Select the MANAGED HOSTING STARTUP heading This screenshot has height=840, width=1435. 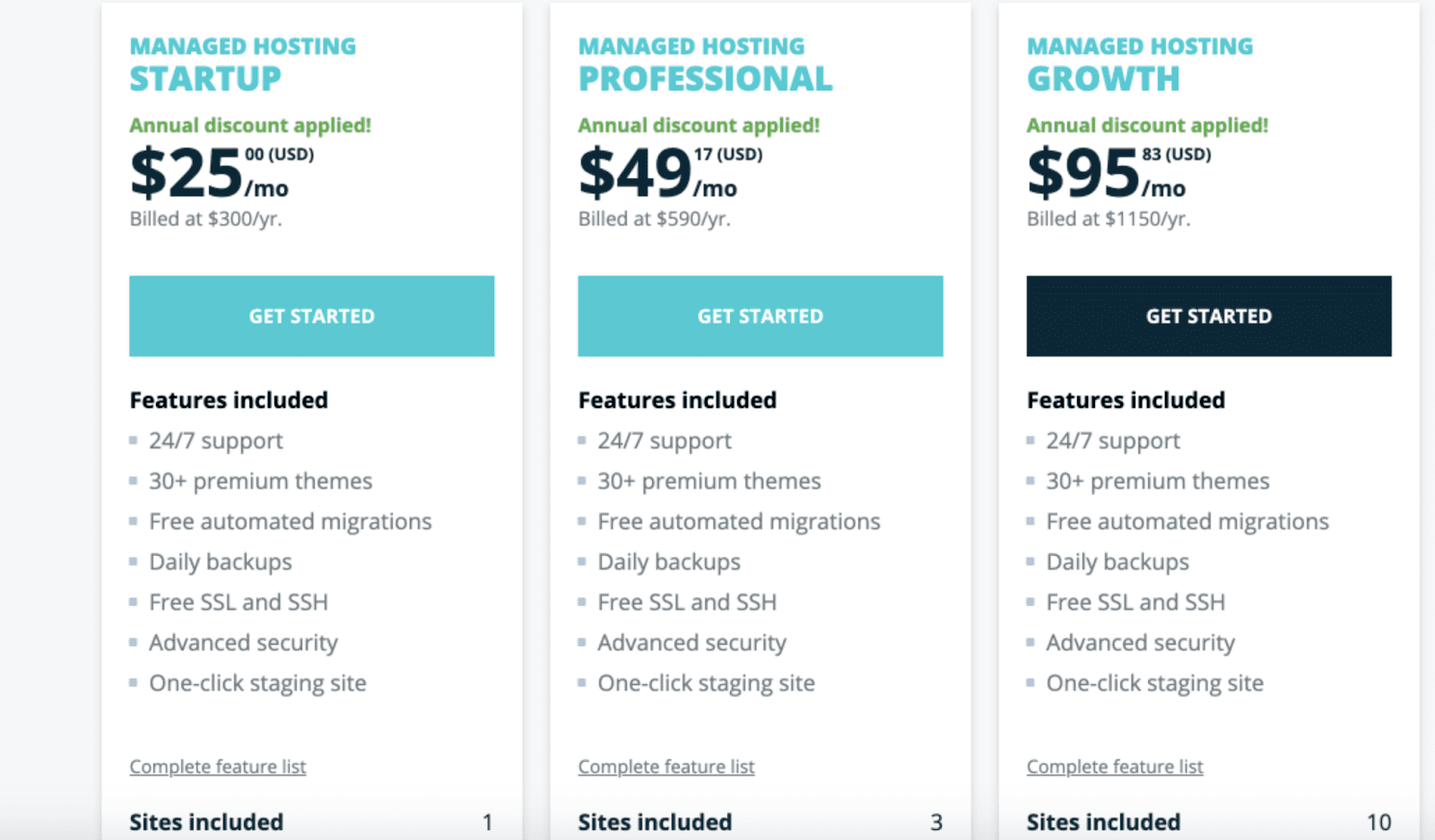(x=242, y=63)
